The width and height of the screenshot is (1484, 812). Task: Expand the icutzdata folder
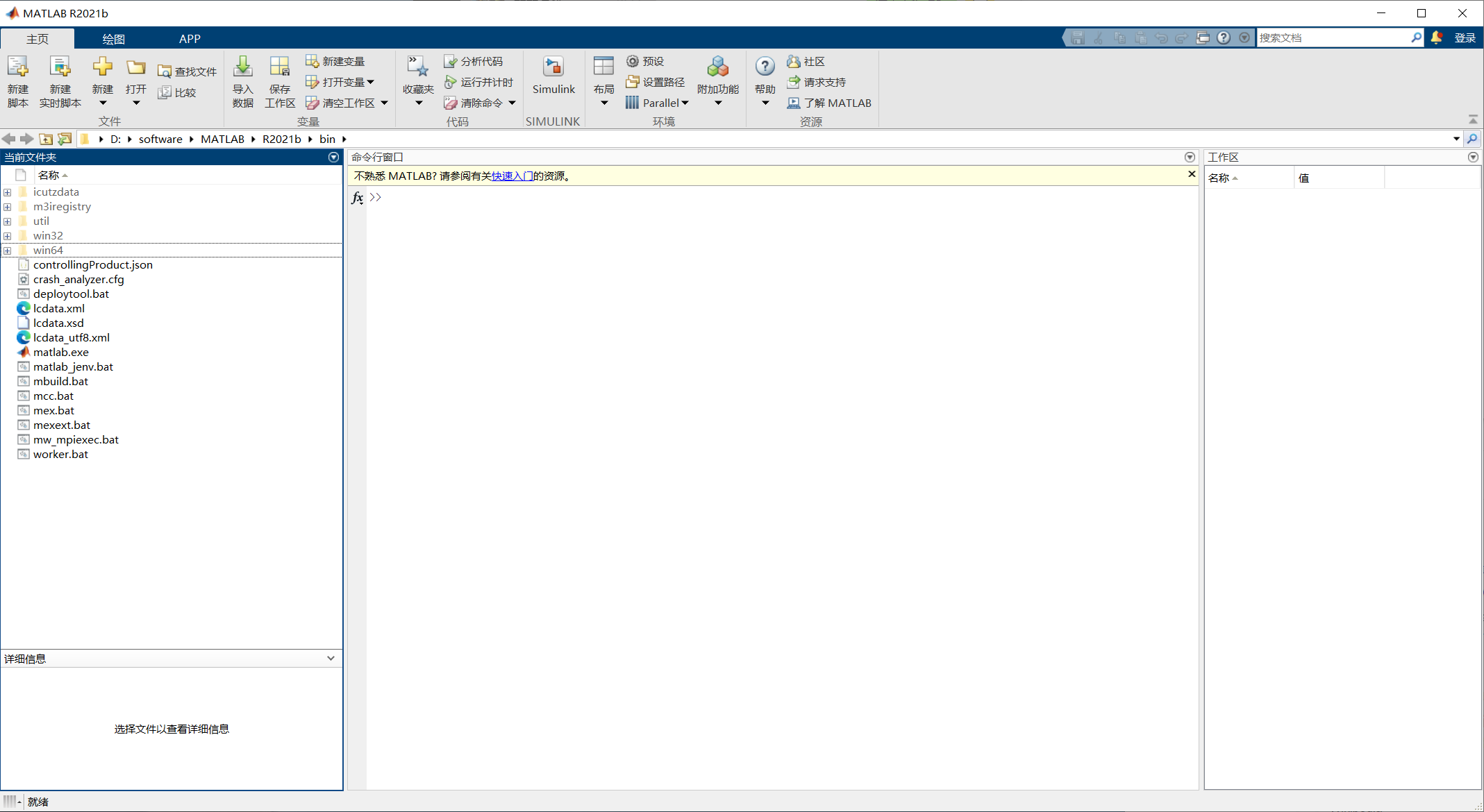click(7, 192)
